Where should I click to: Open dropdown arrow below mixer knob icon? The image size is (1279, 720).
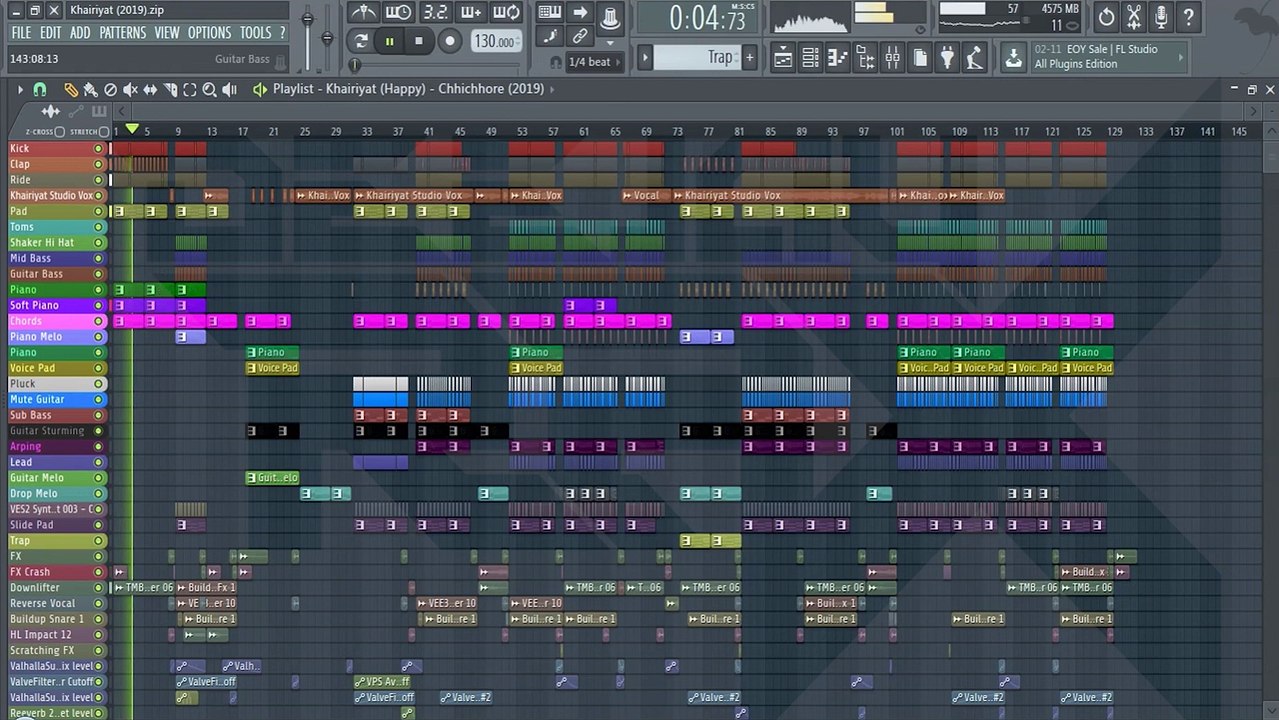click(x=610, y=43)
